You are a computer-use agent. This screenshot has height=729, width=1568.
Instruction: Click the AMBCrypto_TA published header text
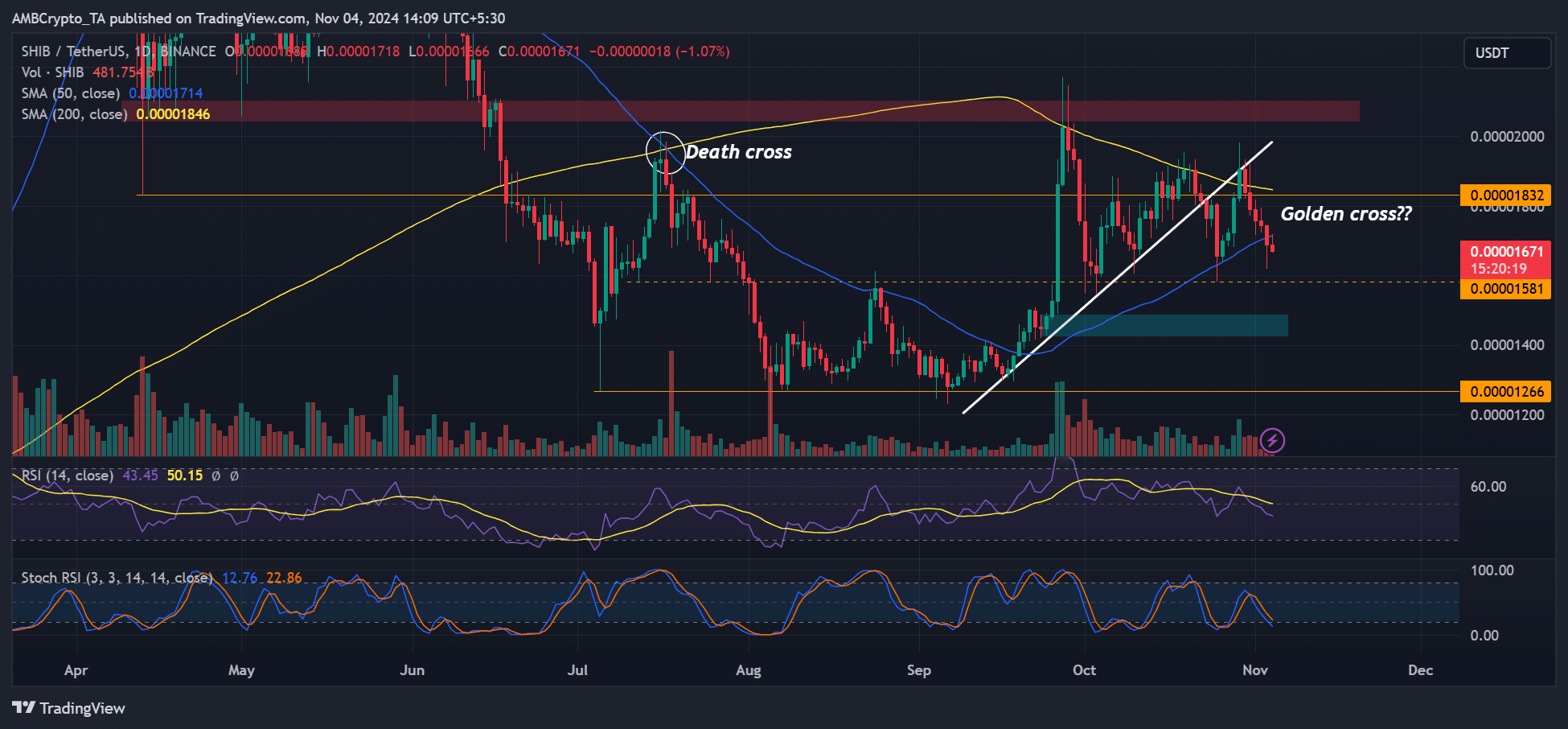click(258, 18)
